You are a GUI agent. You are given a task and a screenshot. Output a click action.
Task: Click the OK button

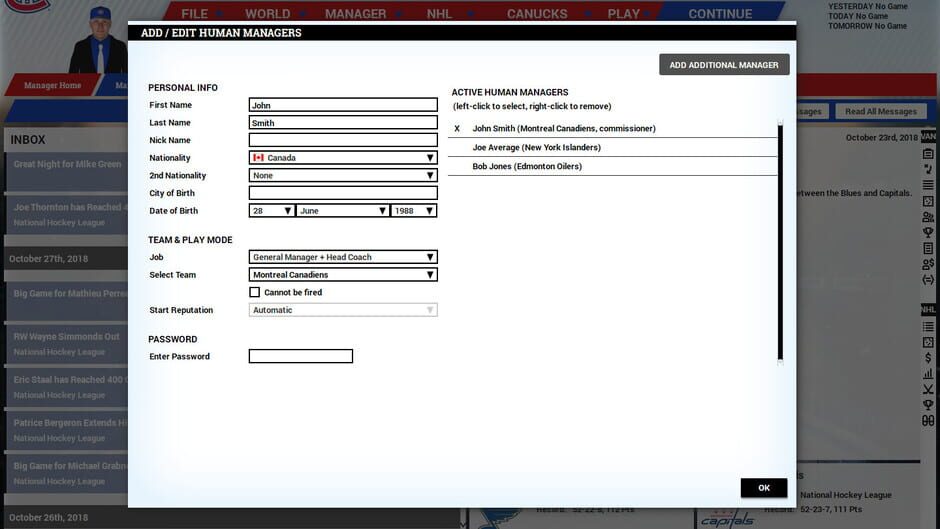(764, 488)
